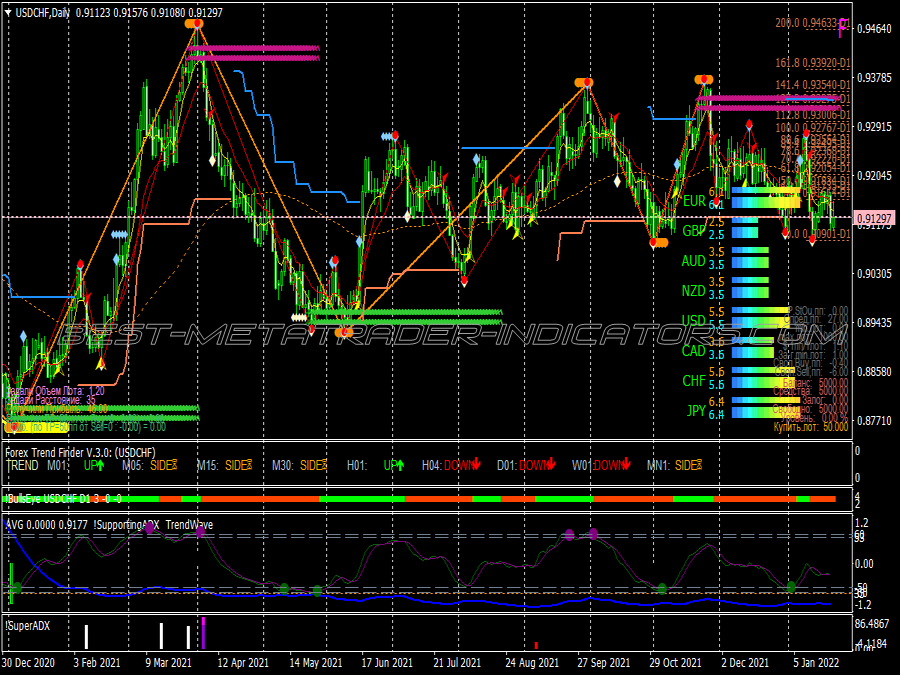
Task: Click the orange sideways icon next to MN1 SIDE
Action: (x=699, y=465)
